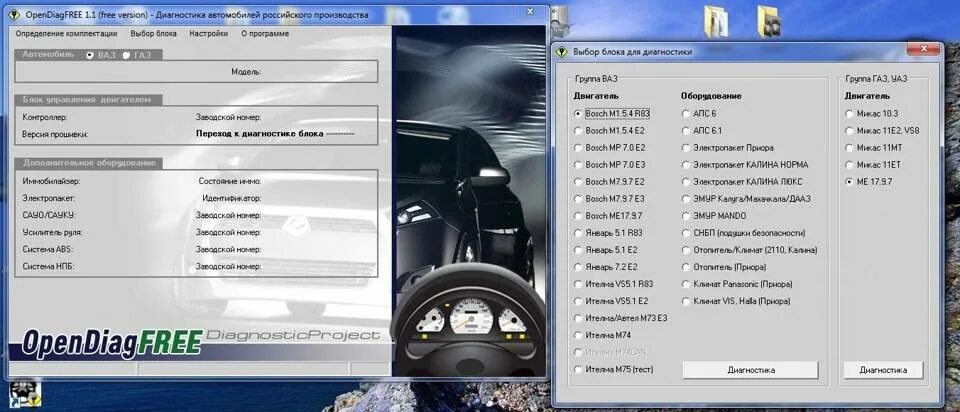
Task: Open the Настройки menu
Action: tap(209, 34)
